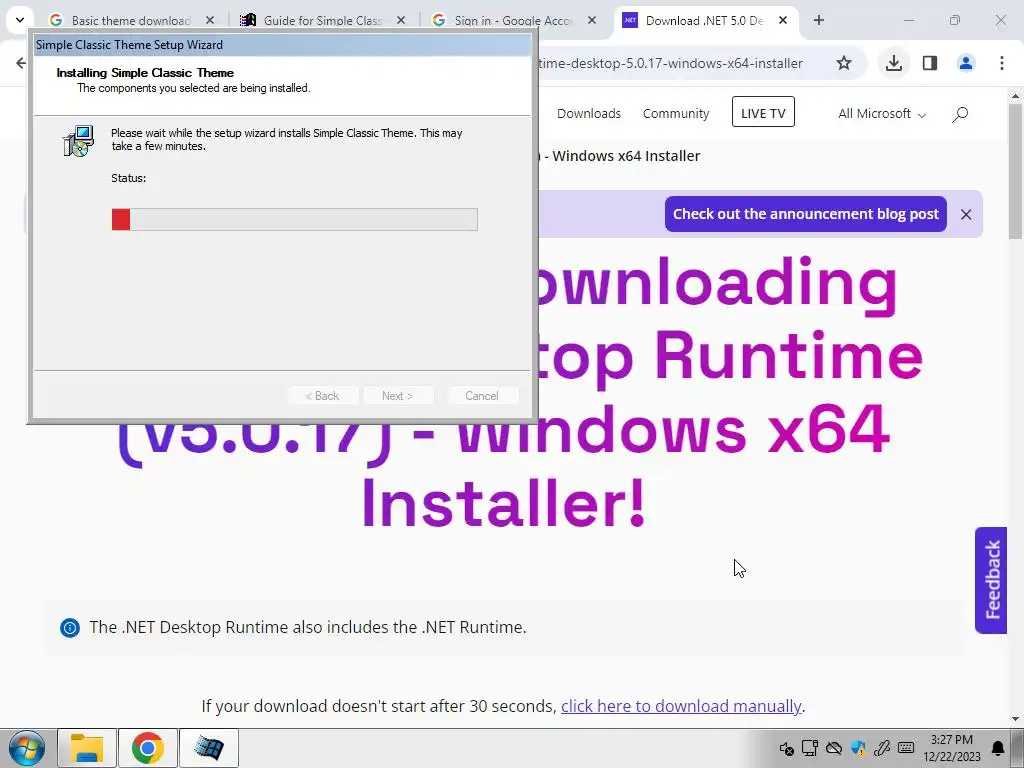This screenshot has height=768, width=1024.
Task: Click scrollbar up arrow
Action: pyautogui.click(x=1016, y=95)
